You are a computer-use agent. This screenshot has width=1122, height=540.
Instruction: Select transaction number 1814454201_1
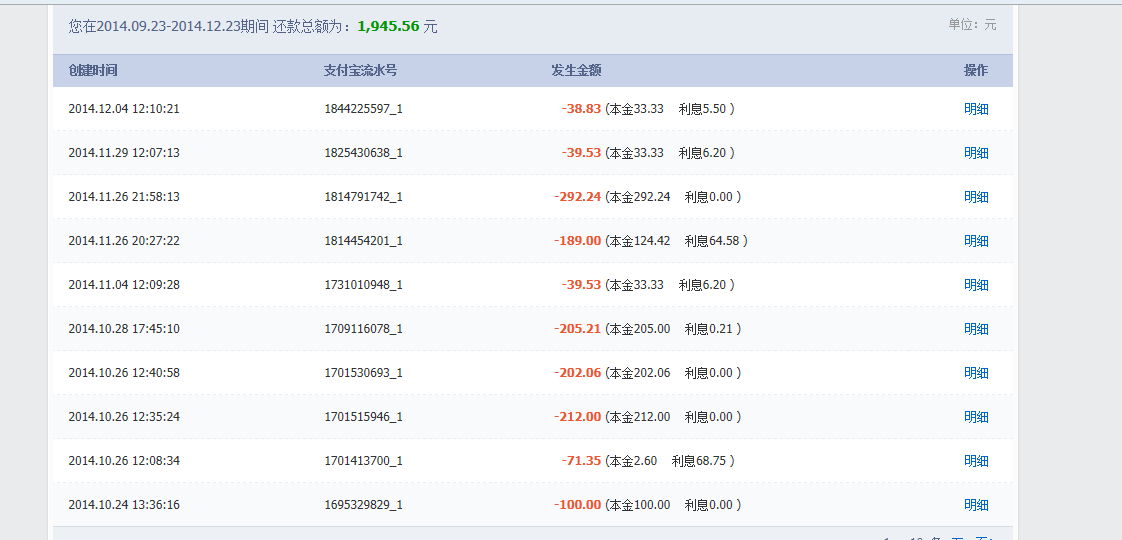(x=363, y=241)
